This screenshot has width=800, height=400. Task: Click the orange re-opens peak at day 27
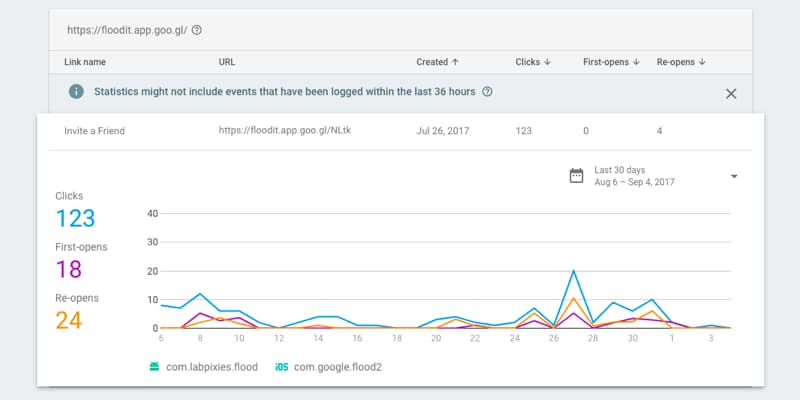pyautogui.click(x=574, y=298)
